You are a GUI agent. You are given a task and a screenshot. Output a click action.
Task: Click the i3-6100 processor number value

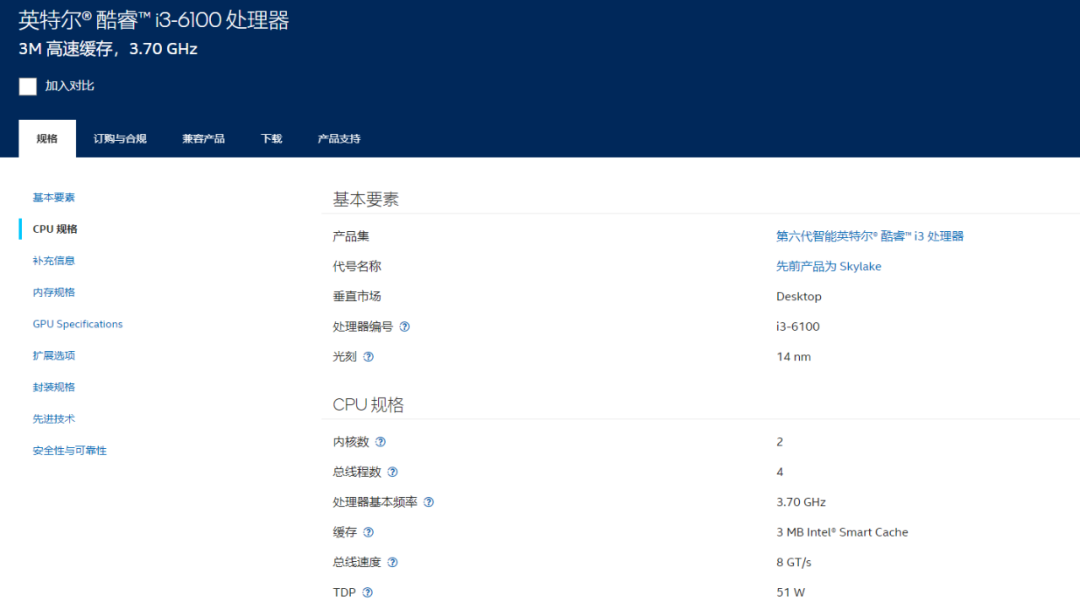798,327
